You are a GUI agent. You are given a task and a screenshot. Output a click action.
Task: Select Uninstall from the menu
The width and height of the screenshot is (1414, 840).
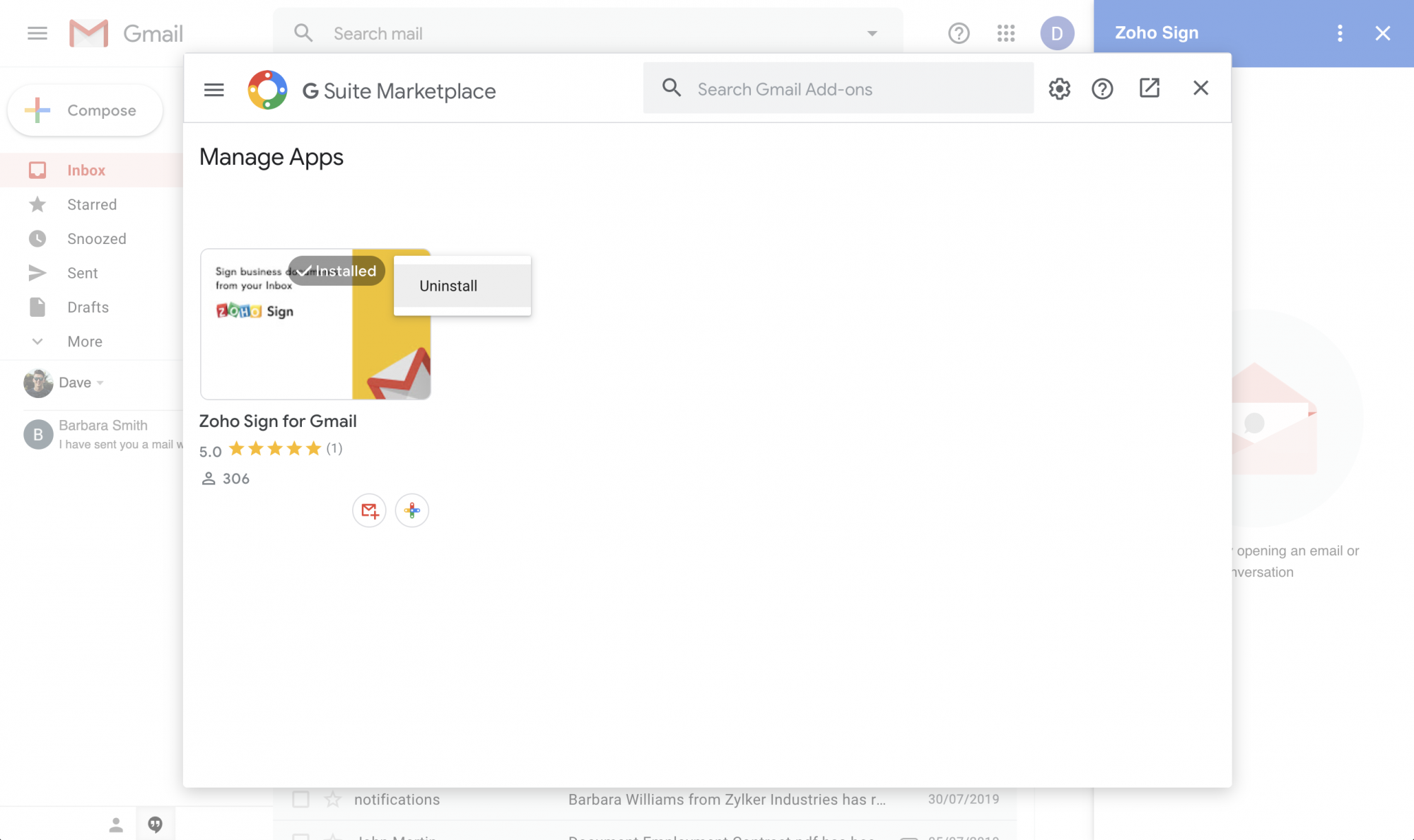(448, 286)
